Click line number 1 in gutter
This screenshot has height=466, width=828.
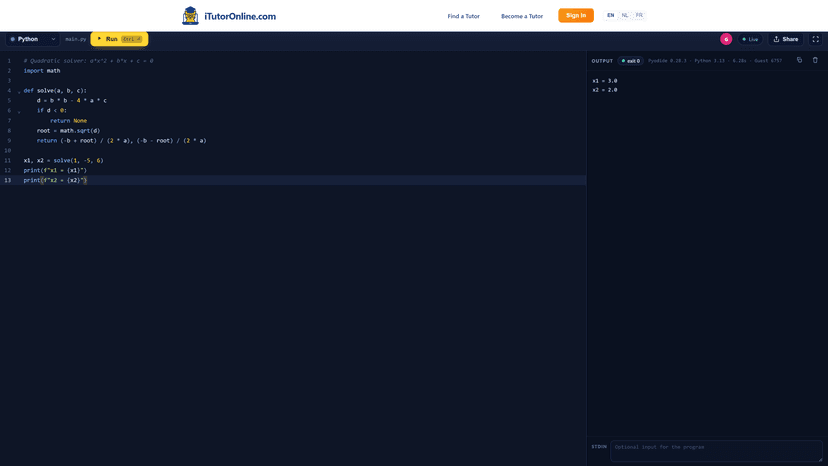(8, 61)
